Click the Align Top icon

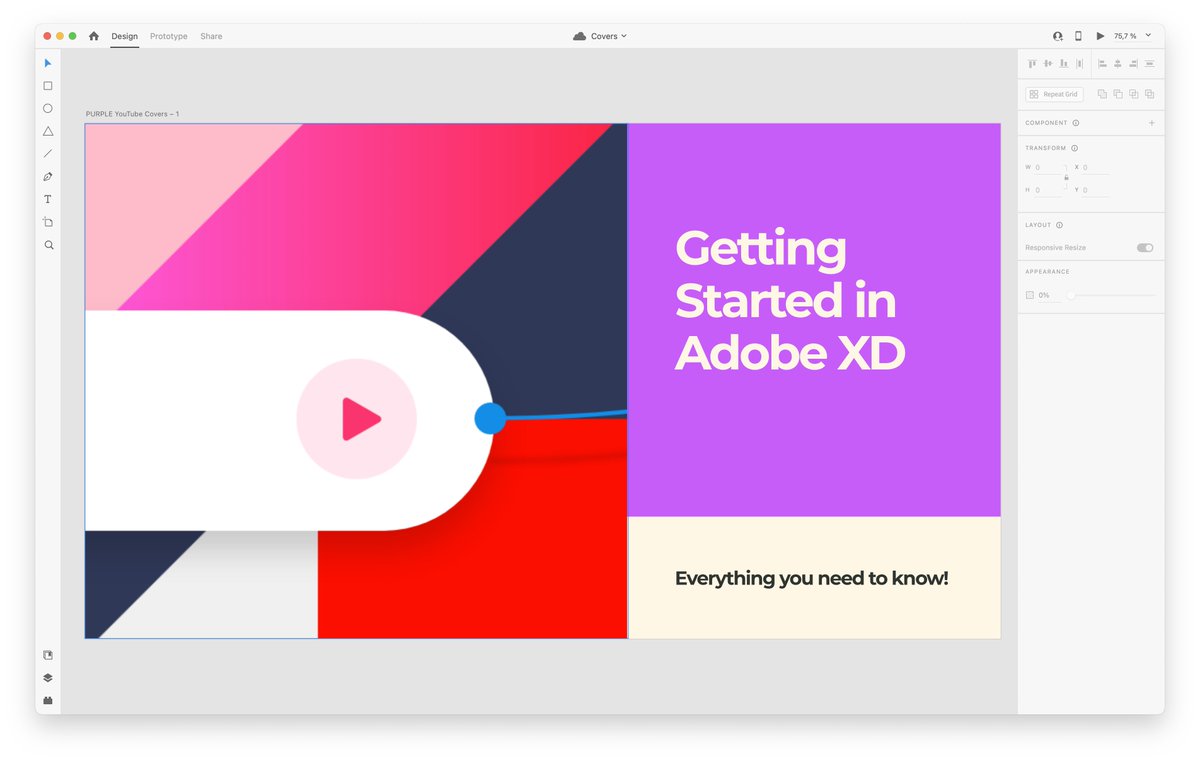(x=1032, y=64)
